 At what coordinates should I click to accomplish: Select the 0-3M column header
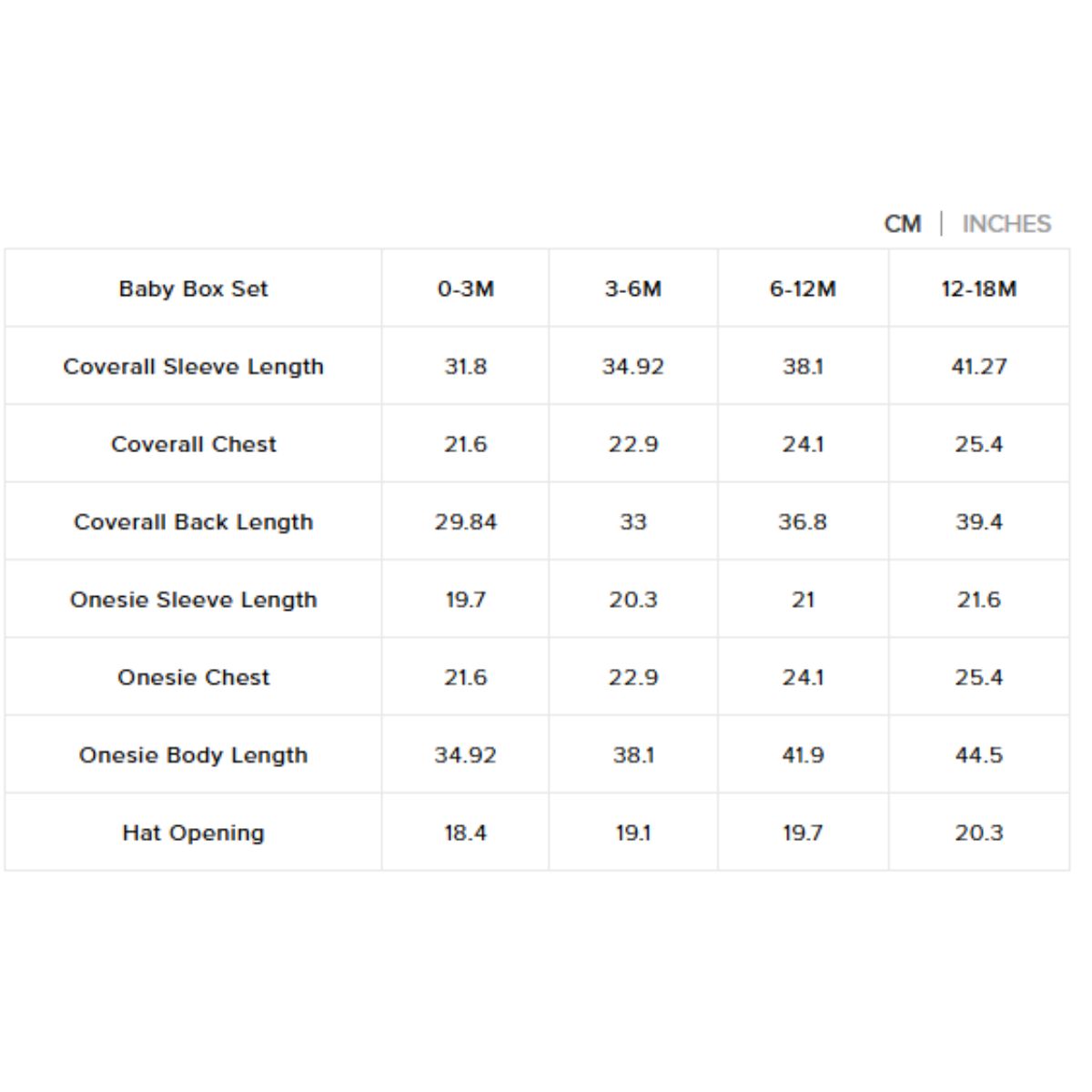(x=465, y=288)
